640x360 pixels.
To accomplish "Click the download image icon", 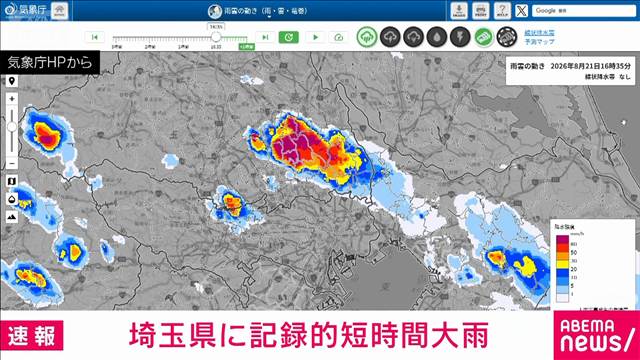I will [x=459, y=11].
